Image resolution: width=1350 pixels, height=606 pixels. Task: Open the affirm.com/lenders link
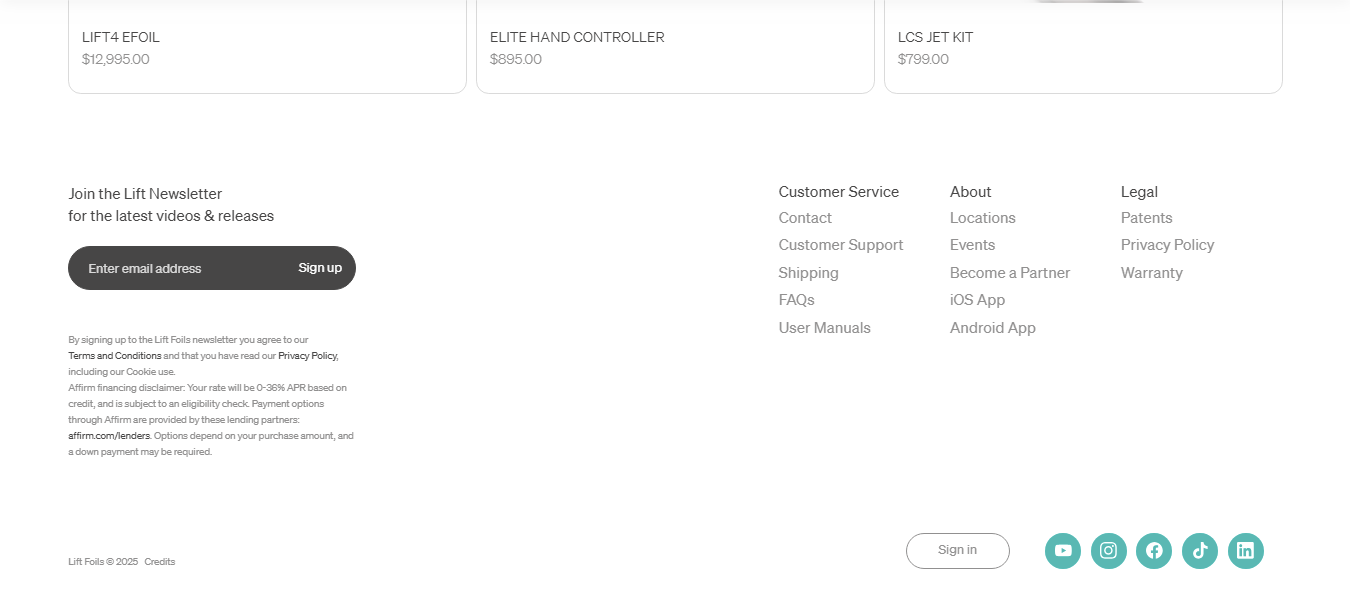109,436
